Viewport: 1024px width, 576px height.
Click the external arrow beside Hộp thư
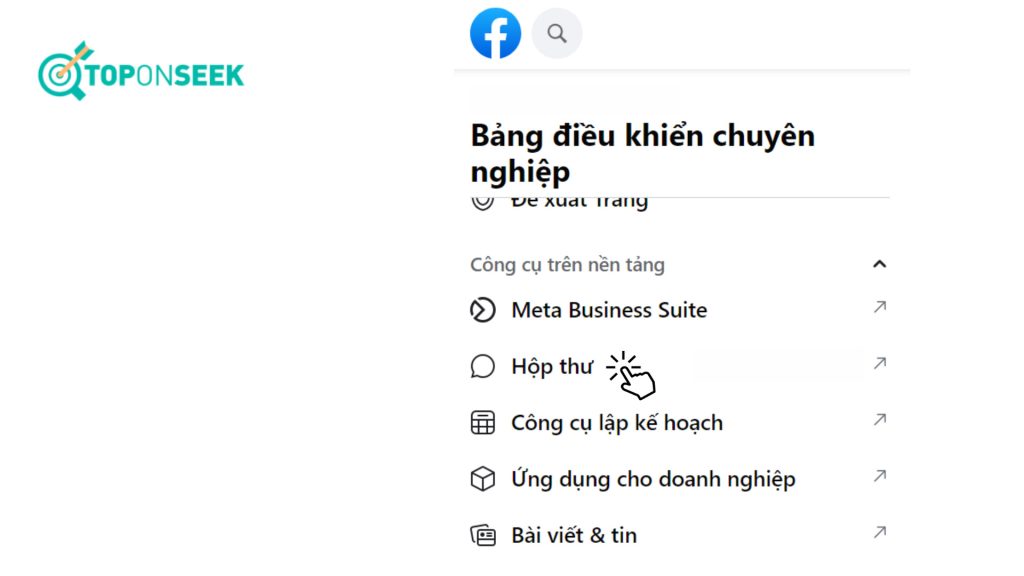coord(879,364)
